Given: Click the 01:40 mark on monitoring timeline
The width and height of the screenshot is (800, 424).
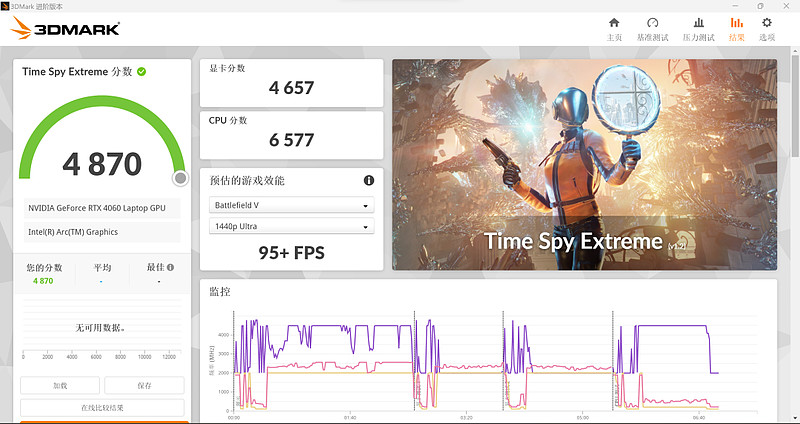Looking at the screenshot, I should point(350,417).
